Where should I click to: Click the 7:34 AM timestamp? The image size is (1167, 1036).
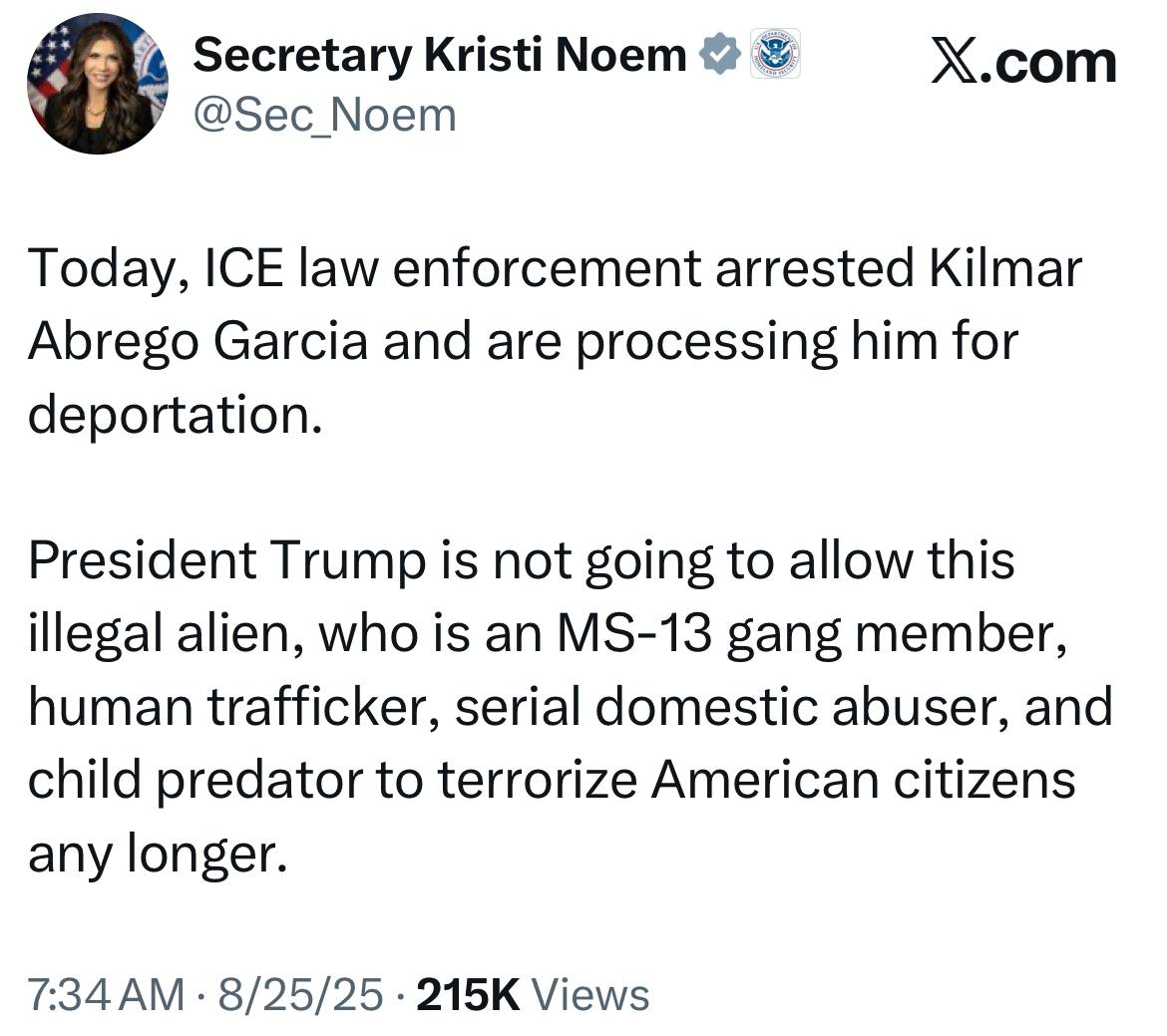pyautogui.click(x=106, y=995)
